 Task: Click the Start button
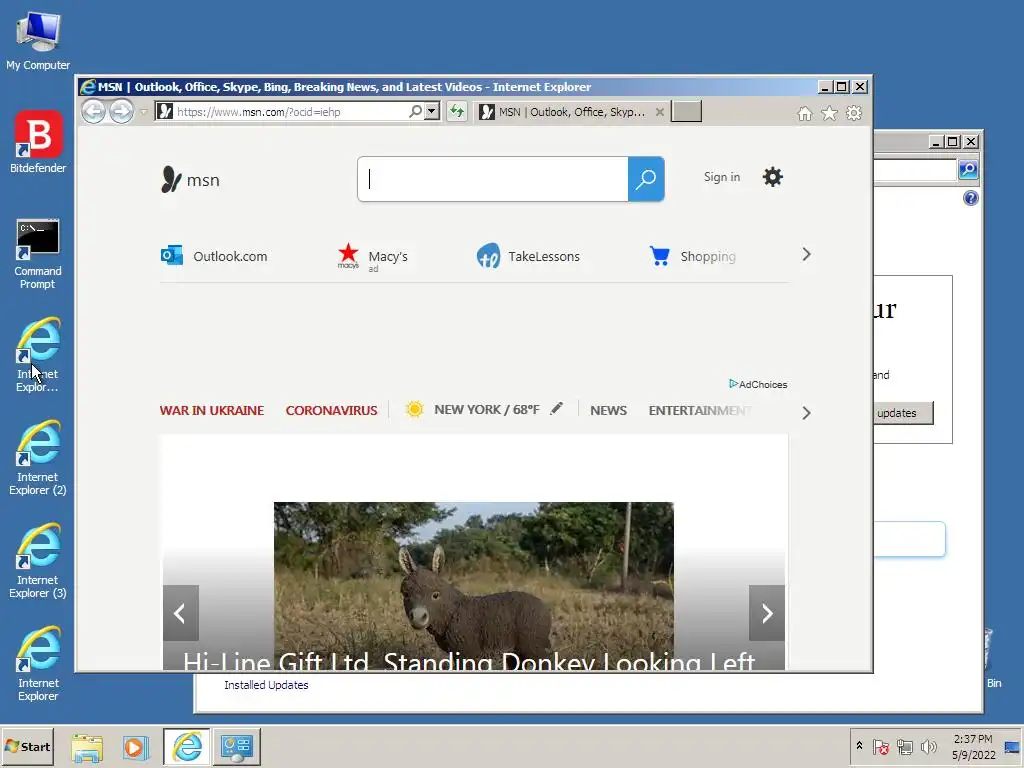pyautogui.click(x=27, y=746)
